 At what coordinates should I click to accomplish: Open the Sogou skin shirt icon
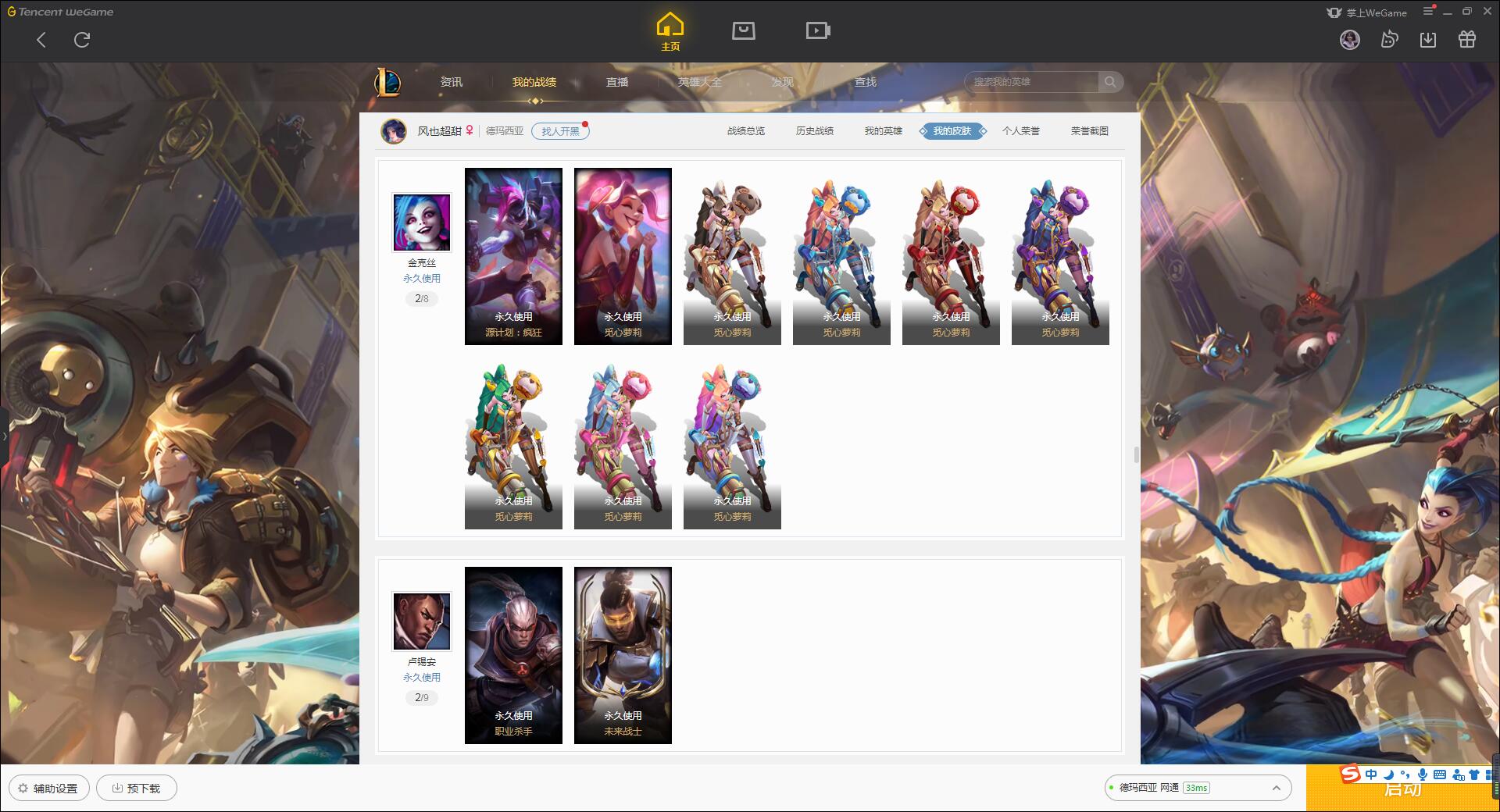(1474, 775)
